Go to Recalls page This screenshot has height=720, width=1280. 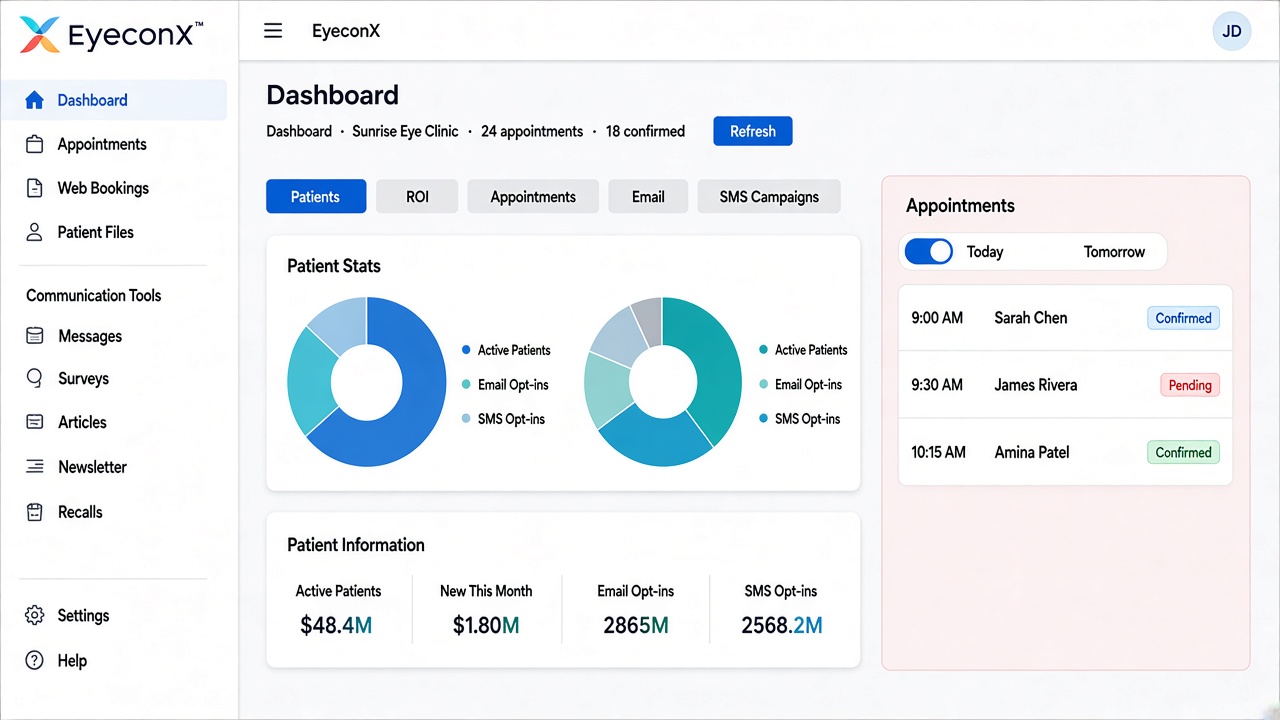click(80, 512)
